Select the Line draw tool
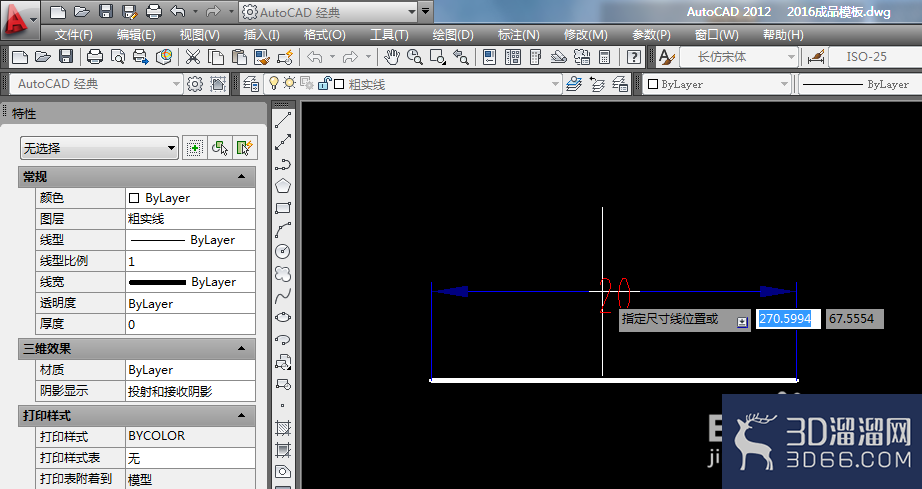The height and width of the screenshot is (489, 922). pos(283,120)
